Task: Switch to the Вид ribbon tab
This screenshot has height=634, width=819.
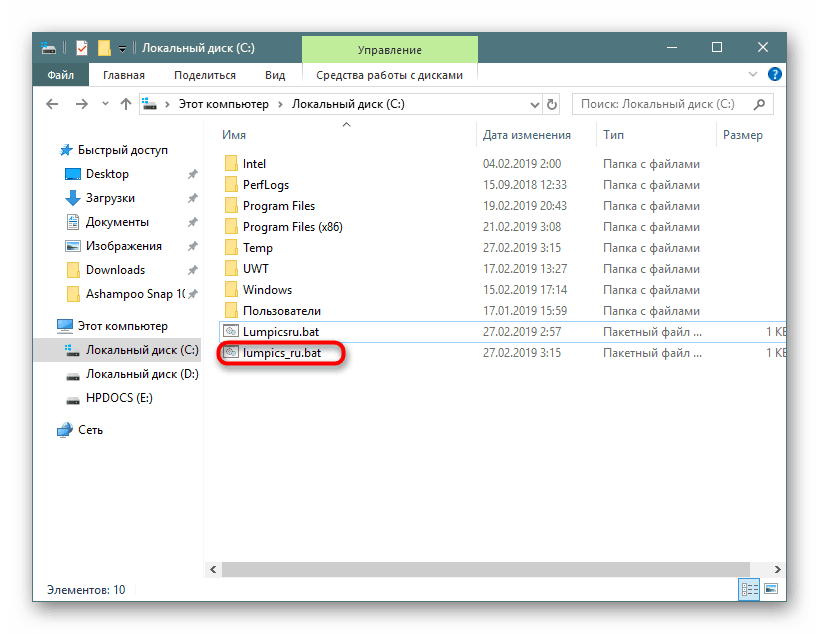Action: [x=274, y=74]
